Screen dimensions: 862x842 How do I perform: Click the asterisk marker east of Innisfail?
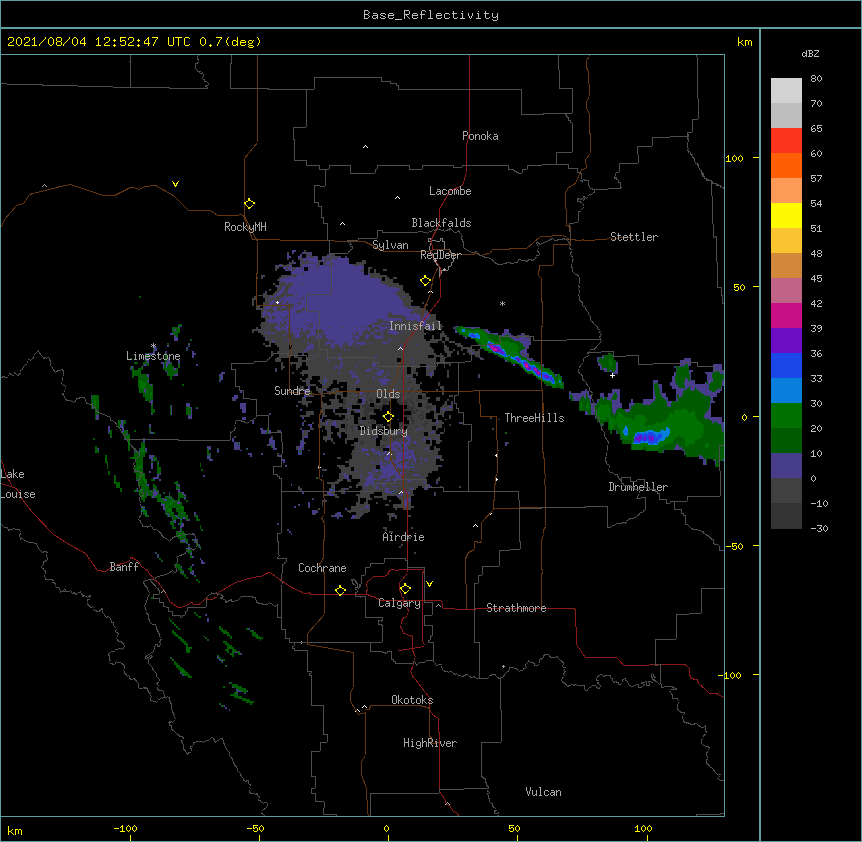(x=502, y=303)
